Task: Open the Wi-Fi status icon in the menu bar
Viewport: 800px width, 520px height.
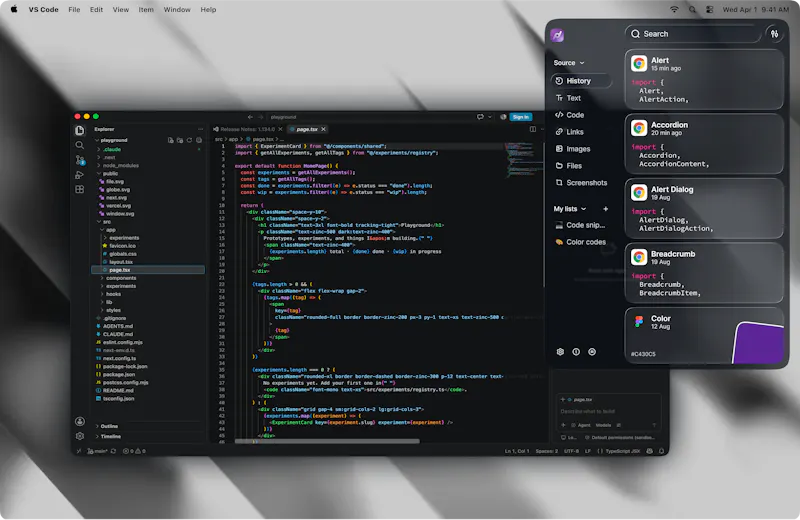Action: (674, 9)
